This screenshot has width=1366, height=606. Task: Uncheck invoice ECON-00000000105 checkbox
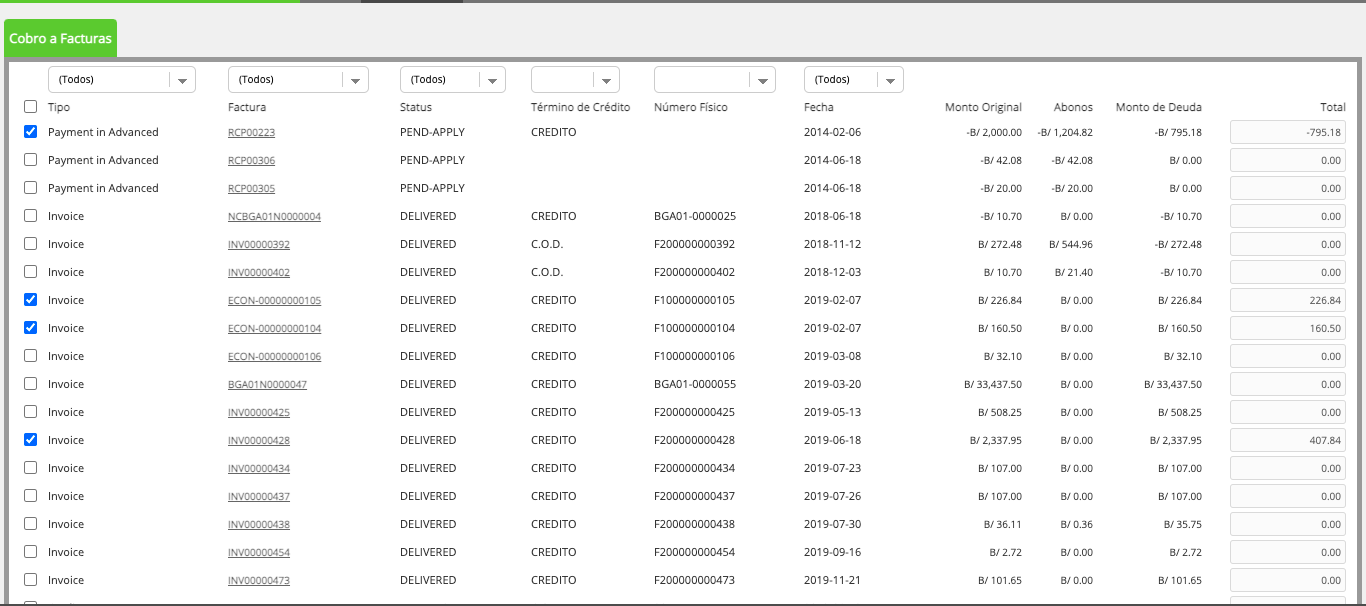pos(31,300)
